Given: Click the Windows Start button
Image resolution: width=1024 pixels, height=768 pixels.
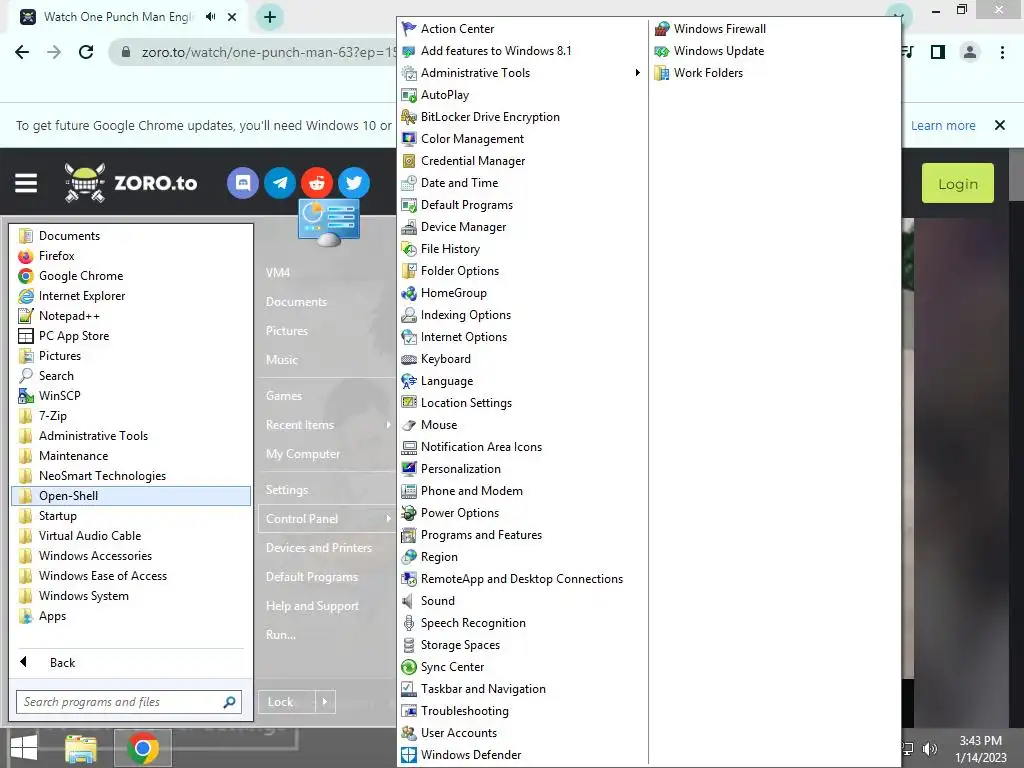Looking at the screenshot, I should pyautogui.click(x=24, y=748).
